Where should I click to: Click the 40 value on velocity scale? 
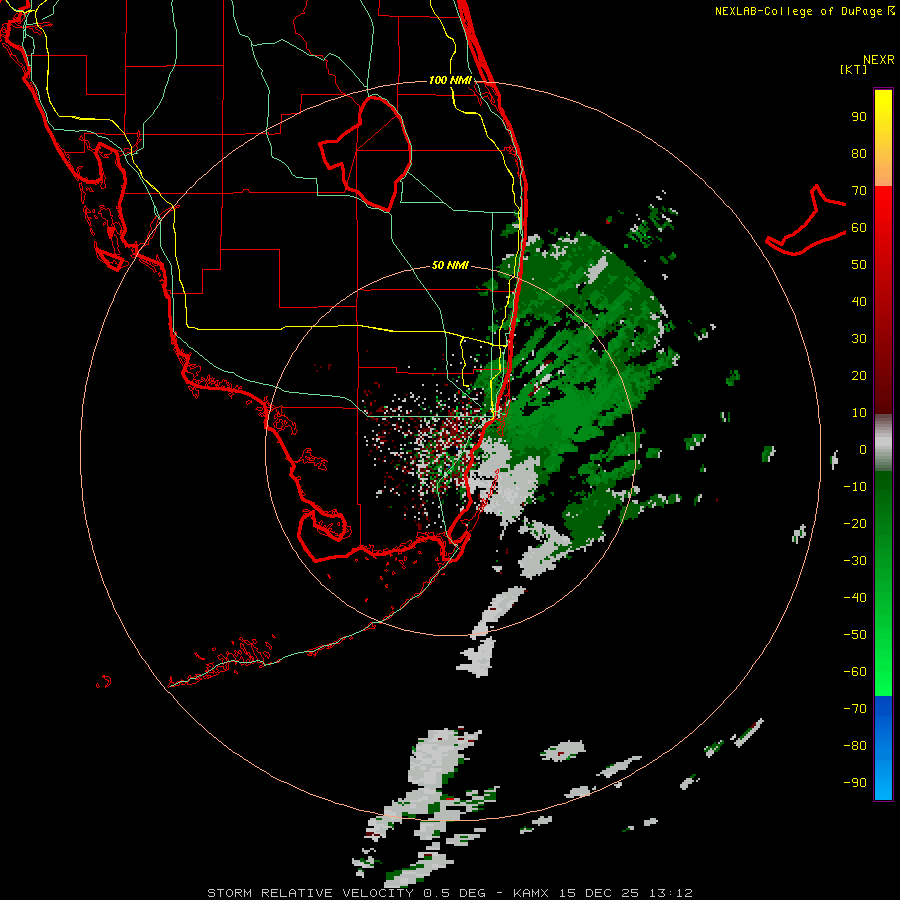[859, 301]
